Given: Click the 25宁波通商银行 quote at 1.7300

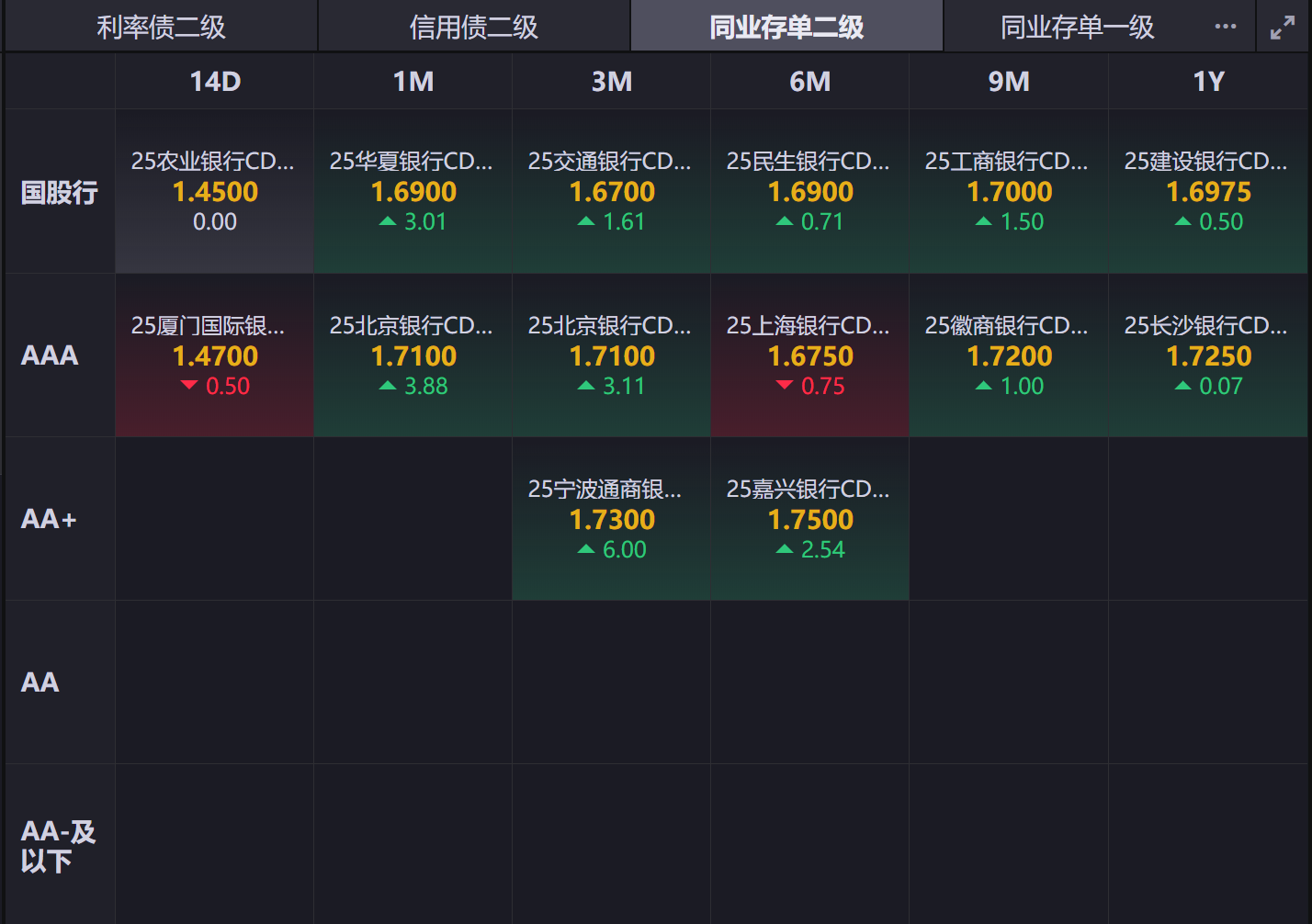Looking at the screenshot, I should tap(611, 519).
